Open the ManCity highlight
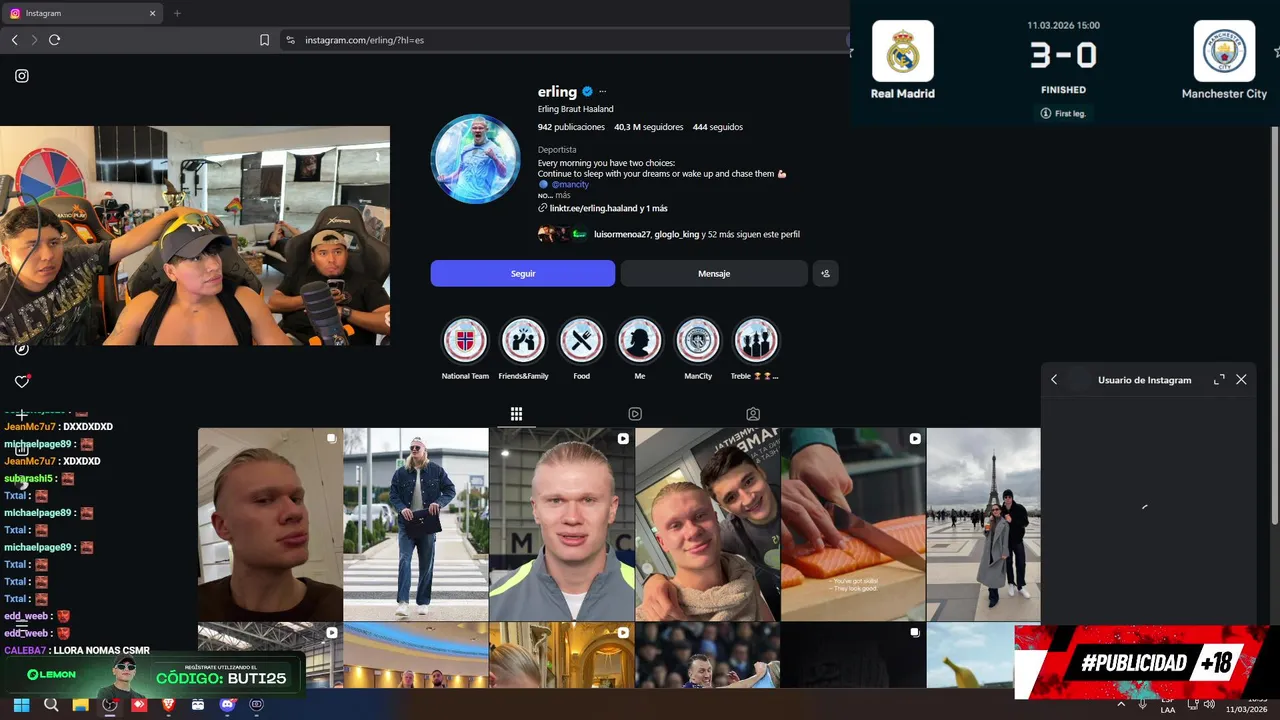Screen dimensions: 1280x720 click(x=698, y=341)
